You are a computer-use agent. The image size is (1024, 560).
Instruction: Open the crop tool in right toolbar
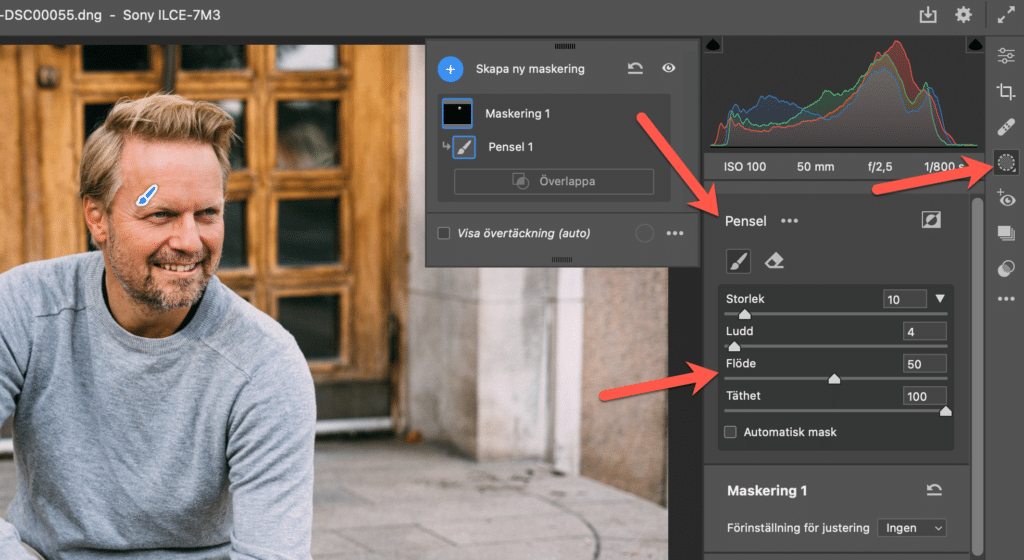1006,92
